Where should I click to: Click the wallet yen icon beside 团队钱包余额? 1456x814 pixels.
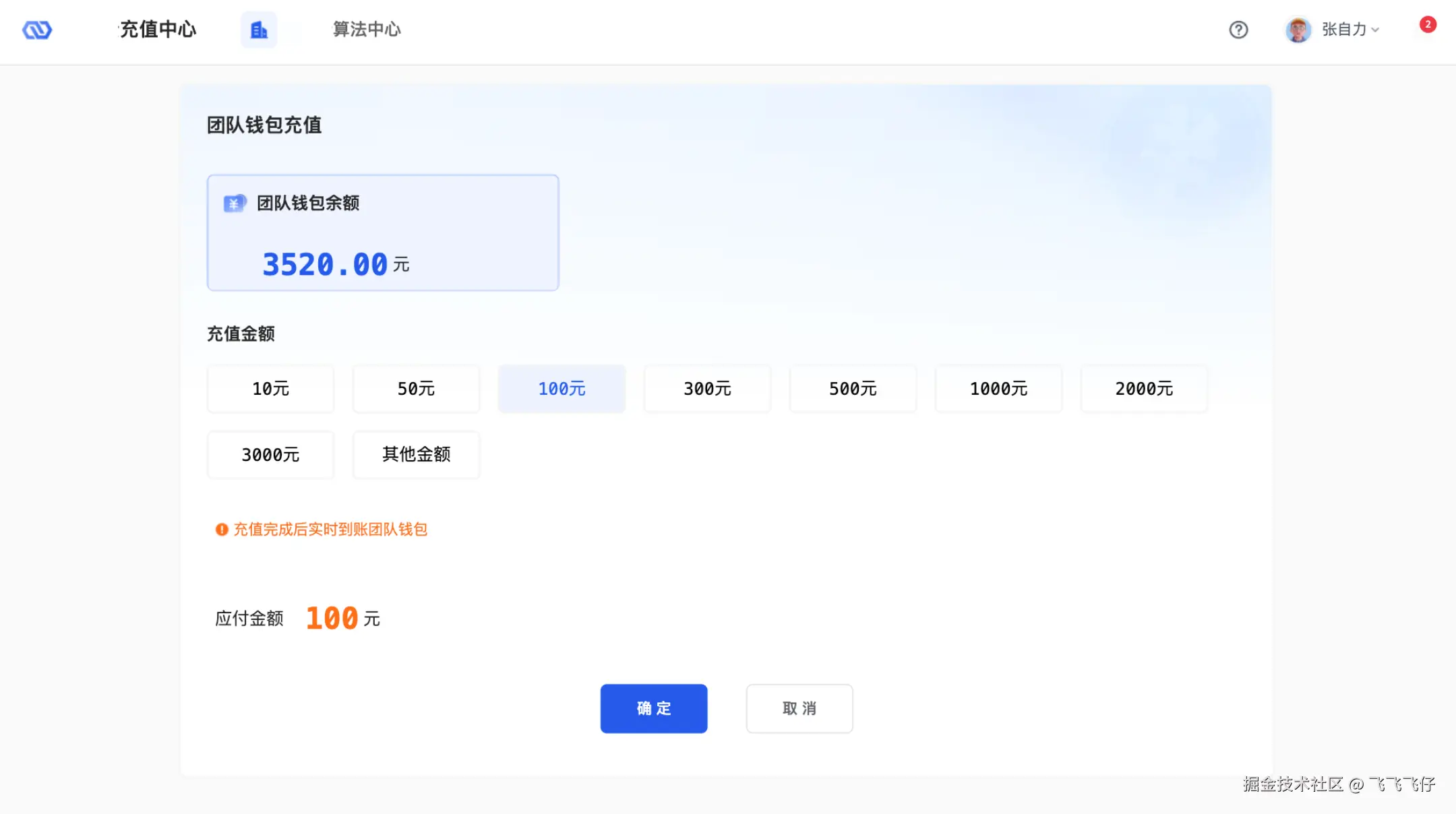coord(235,203)
